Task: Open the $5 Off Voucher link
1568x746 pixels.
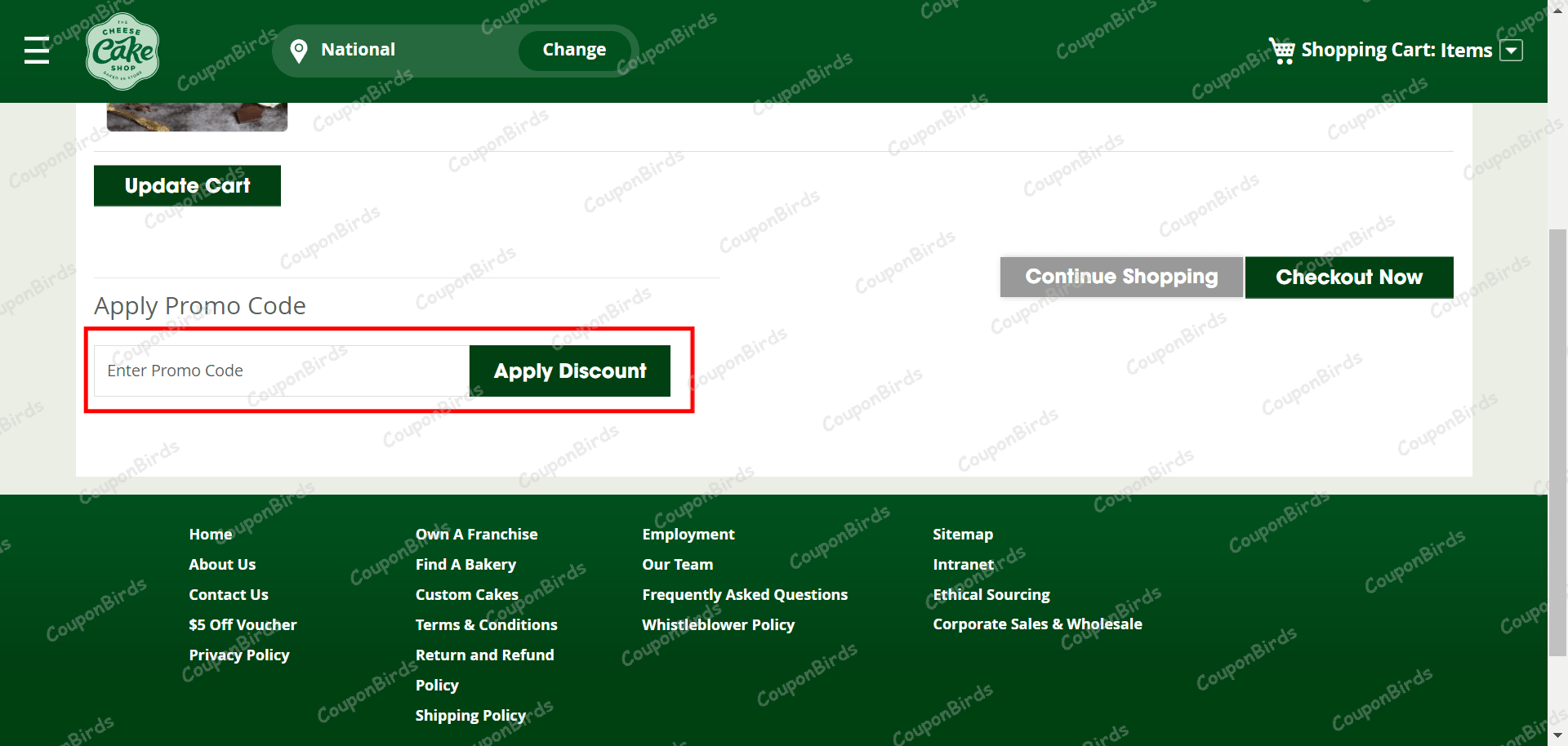Action: coord(243,625)
